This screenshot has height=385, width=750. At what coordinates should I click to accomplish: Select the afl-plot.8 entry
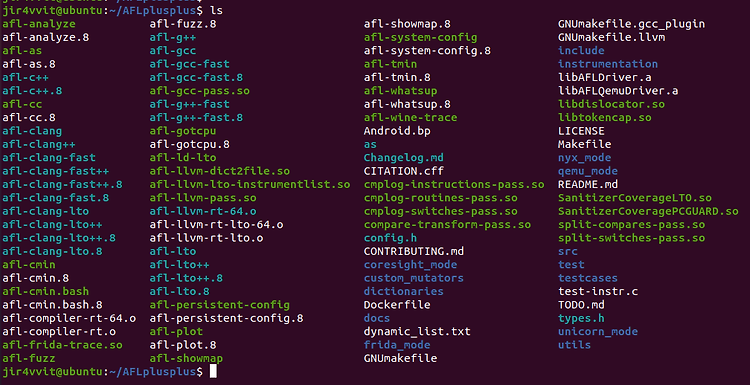click(x=183, y=345)
